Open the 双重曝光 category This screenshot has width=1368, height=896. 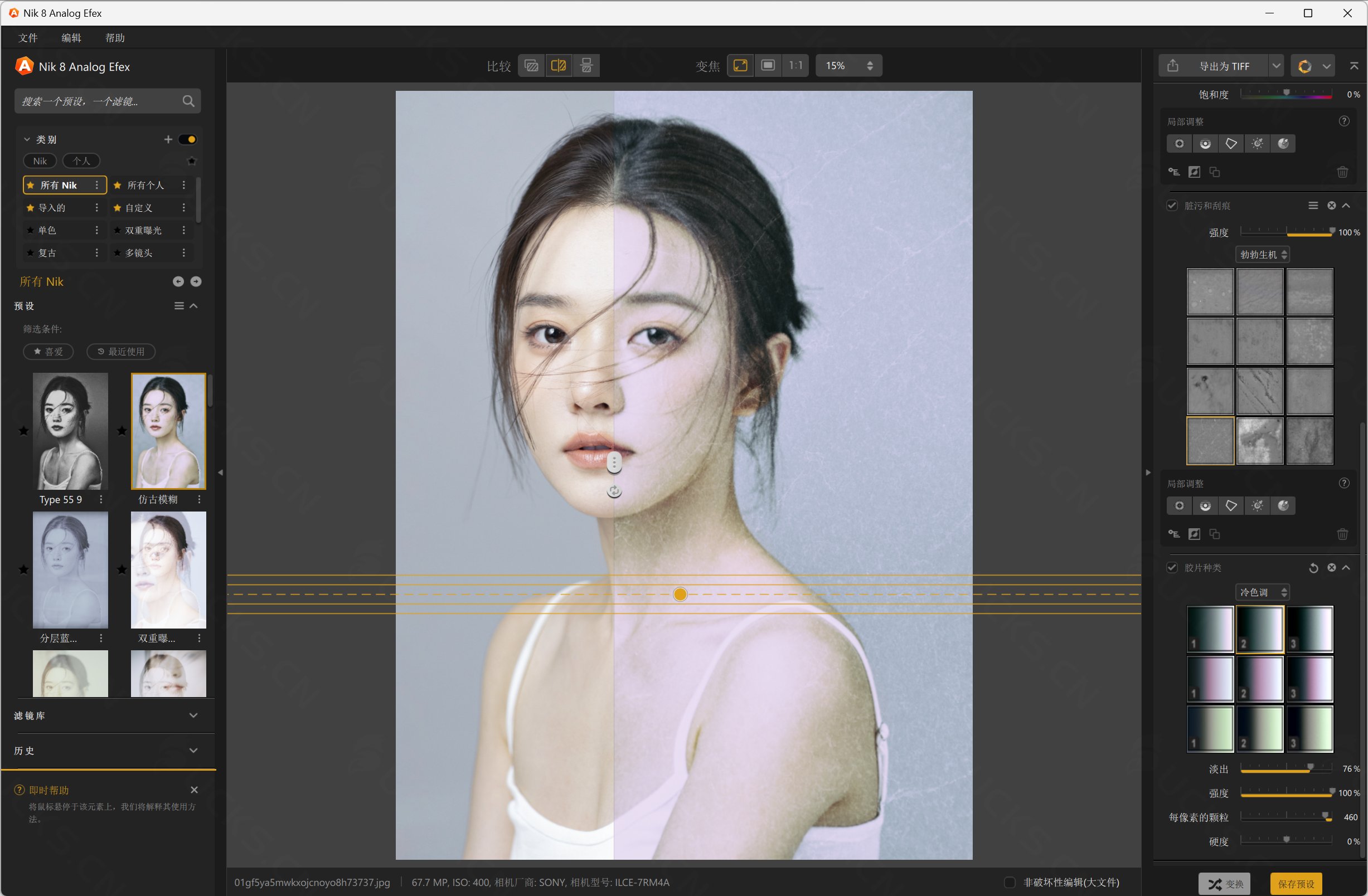coord(143,230)
